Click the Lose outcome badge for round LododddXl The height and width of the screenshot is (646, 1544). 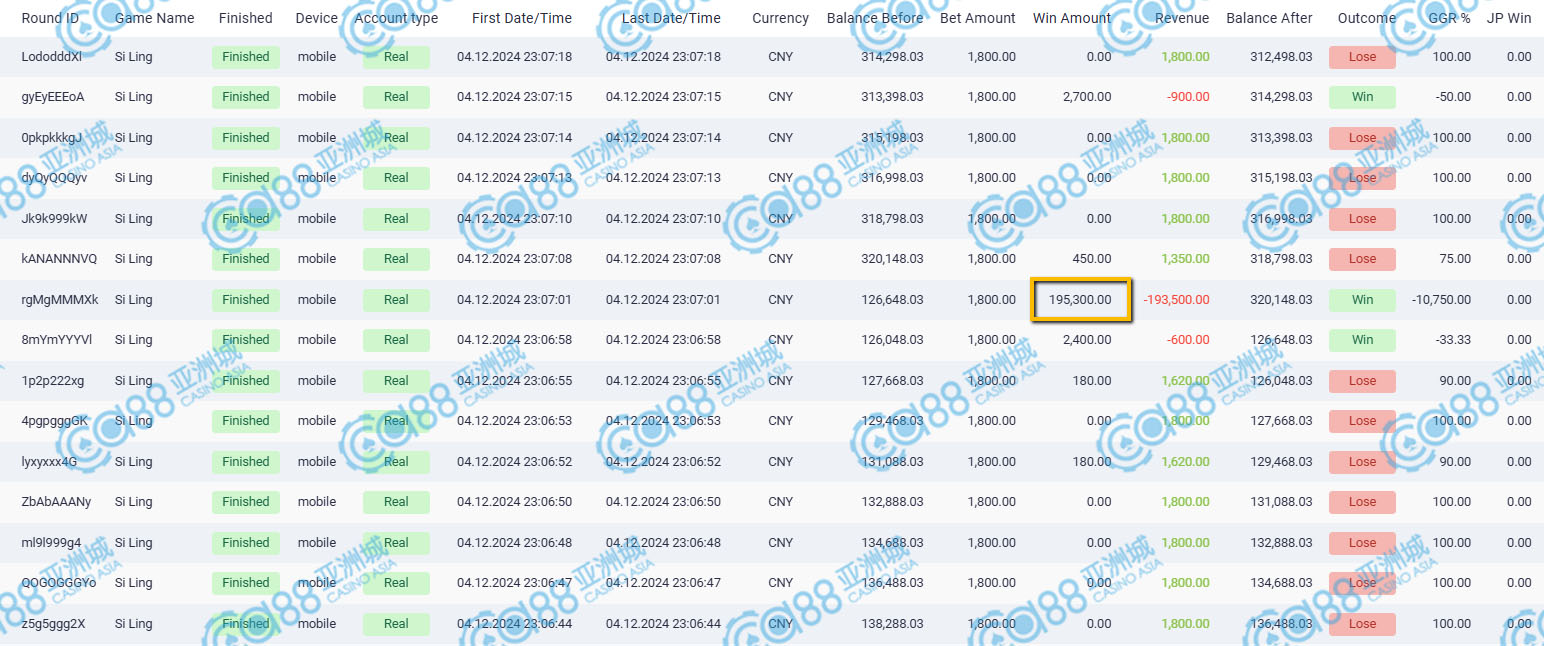tap(1362, 57)
